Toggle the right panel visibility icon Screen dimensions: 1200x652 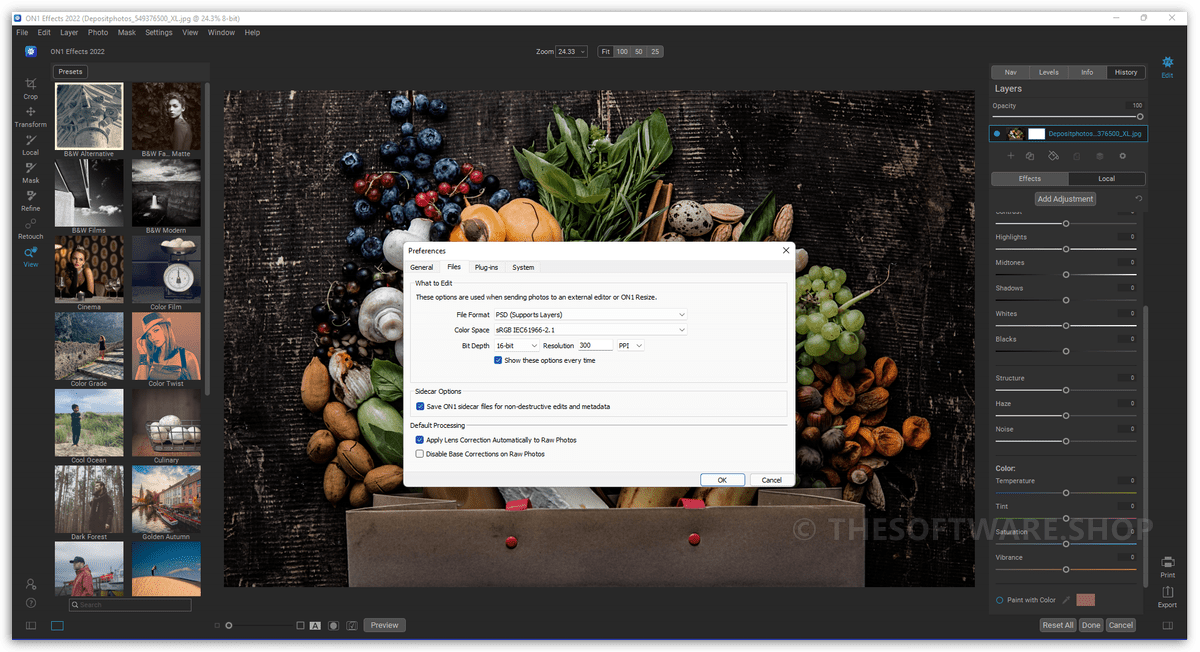click(x=1167, y=626)
